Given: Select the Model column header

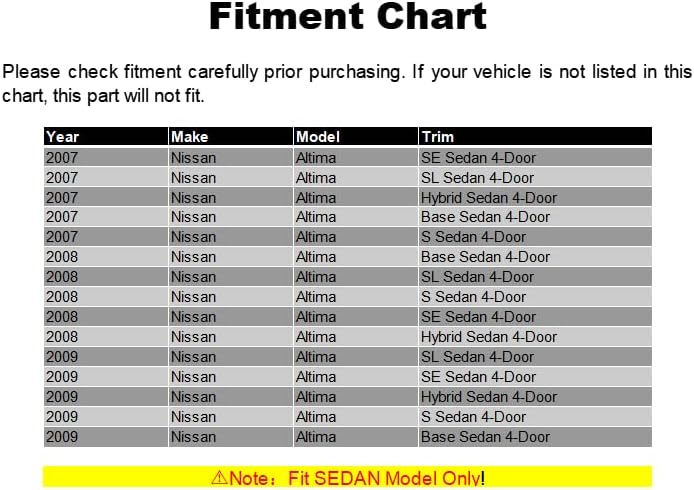Looking at the screenshot, I should point(356,136).
